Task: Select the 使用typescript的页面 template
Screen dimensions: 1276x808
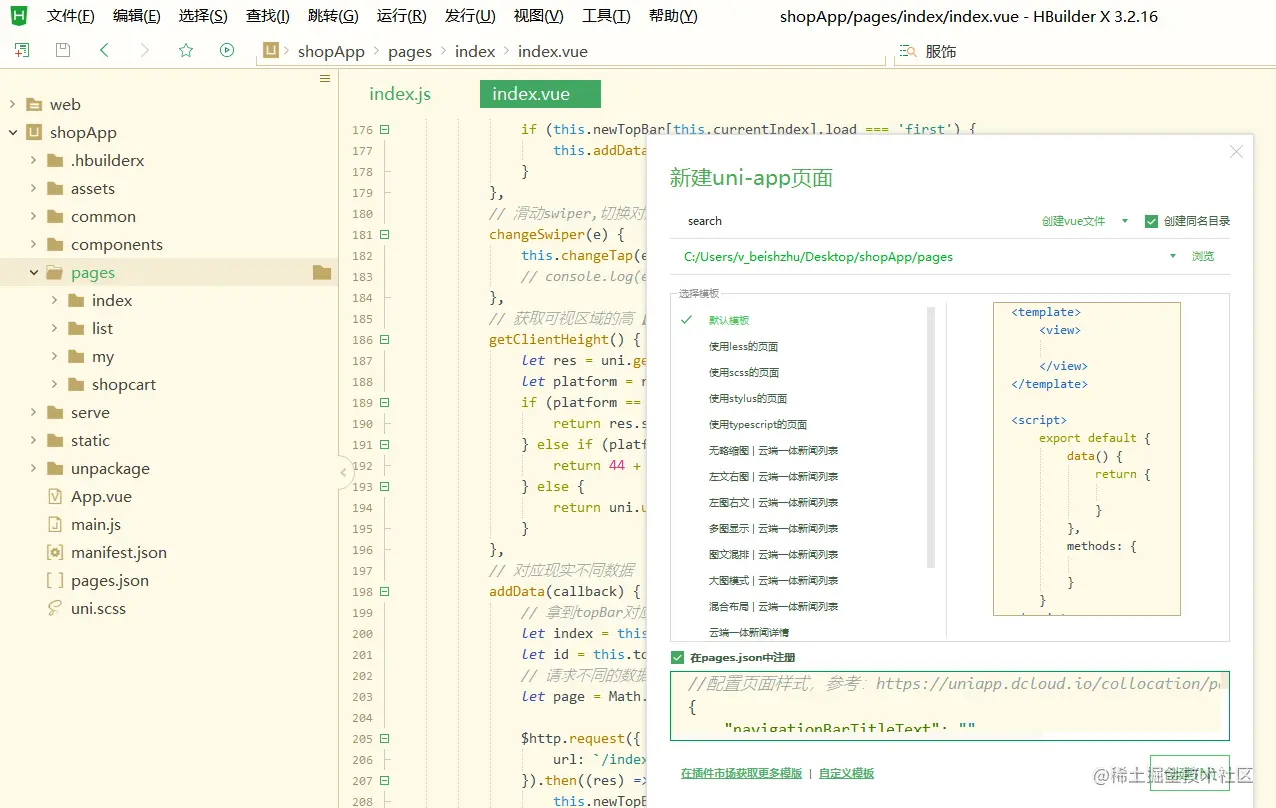Action: click(x=758, y=424)
